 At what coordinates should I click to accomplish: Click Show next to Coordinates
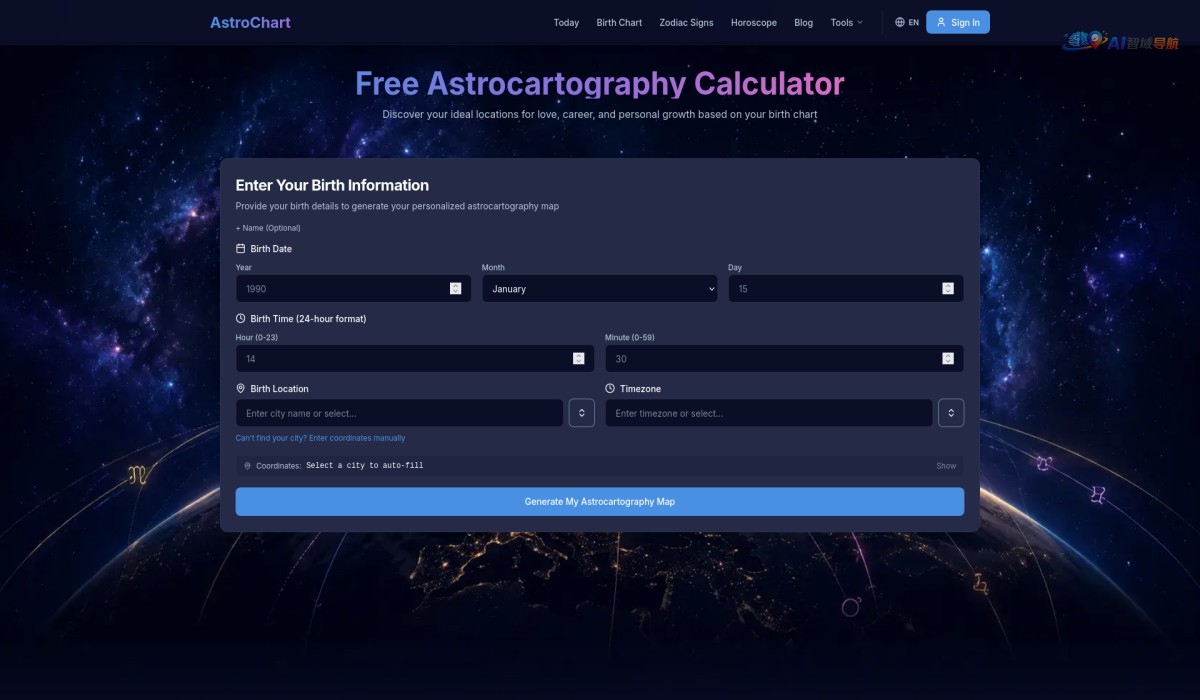click(x=946, y=466)
